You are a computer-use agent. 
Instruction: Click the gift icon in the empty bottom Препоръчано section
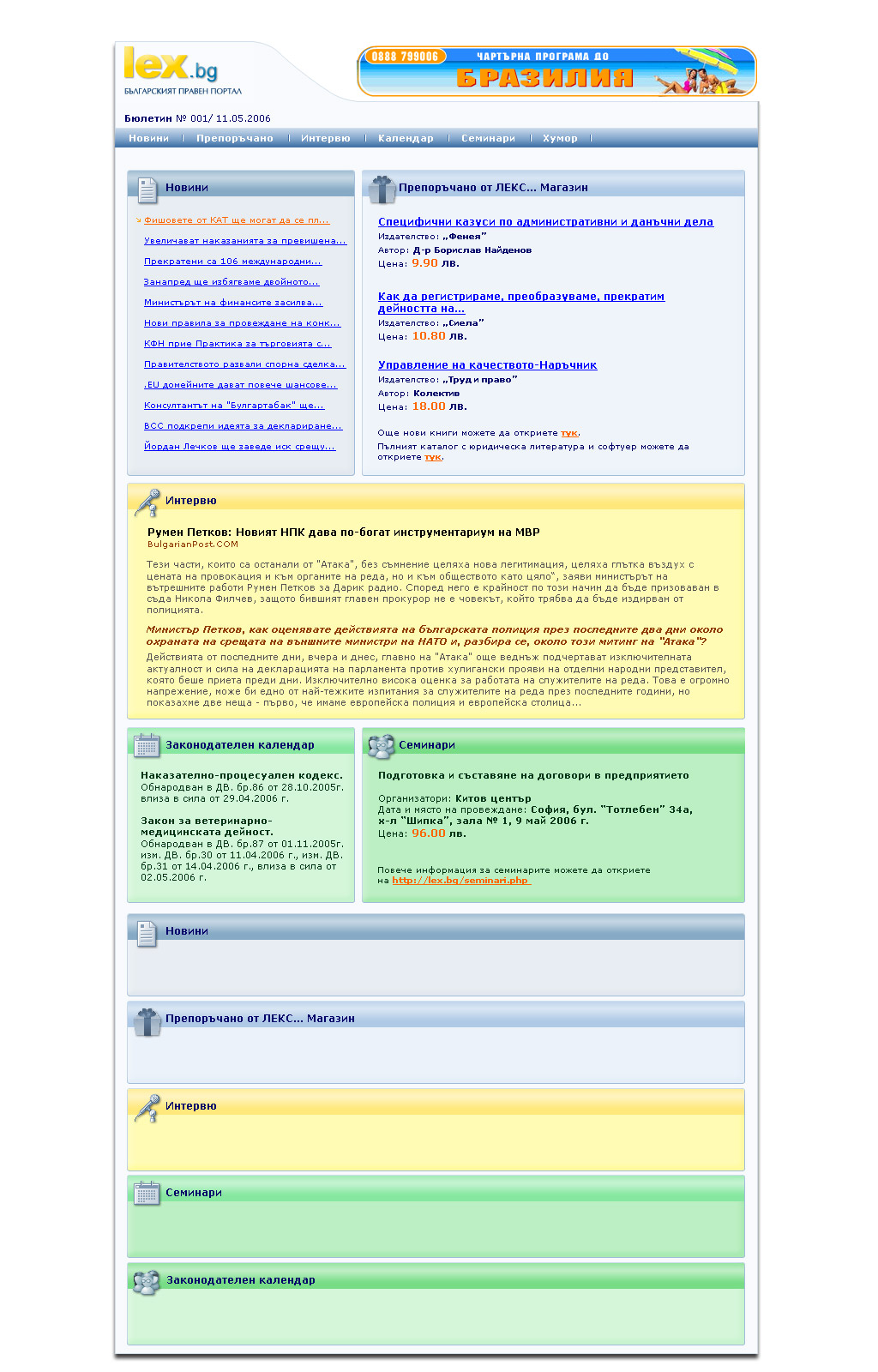point(147,1021)
